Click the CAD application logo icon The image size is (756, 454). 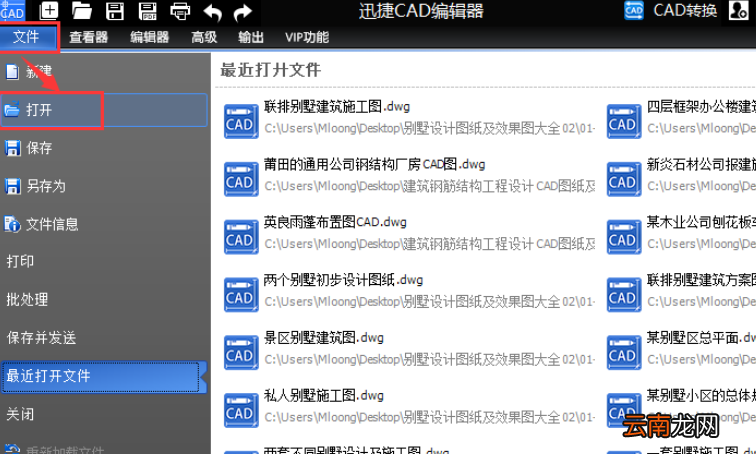(x=12, y=10)
